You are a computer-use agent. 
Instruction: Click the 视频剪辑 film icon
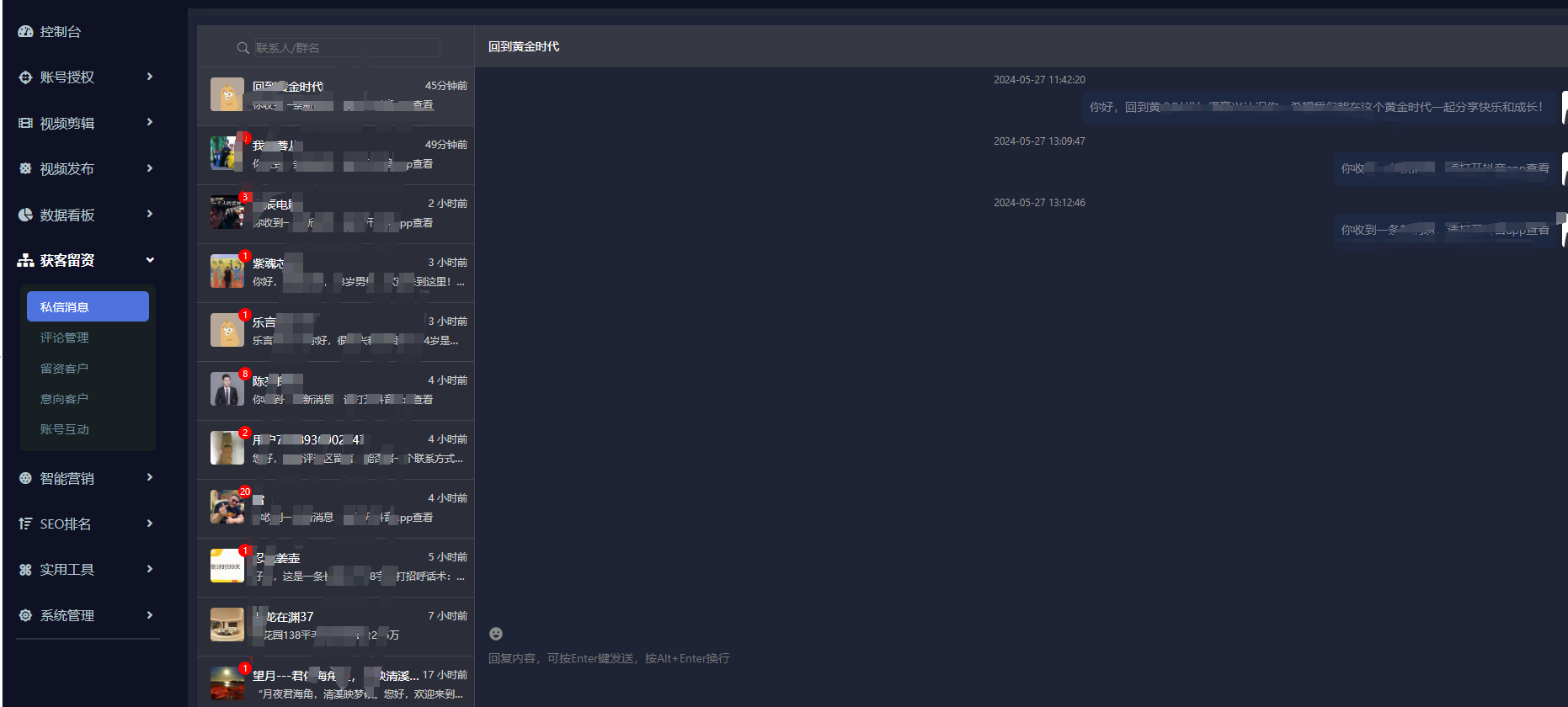point(25,123)
